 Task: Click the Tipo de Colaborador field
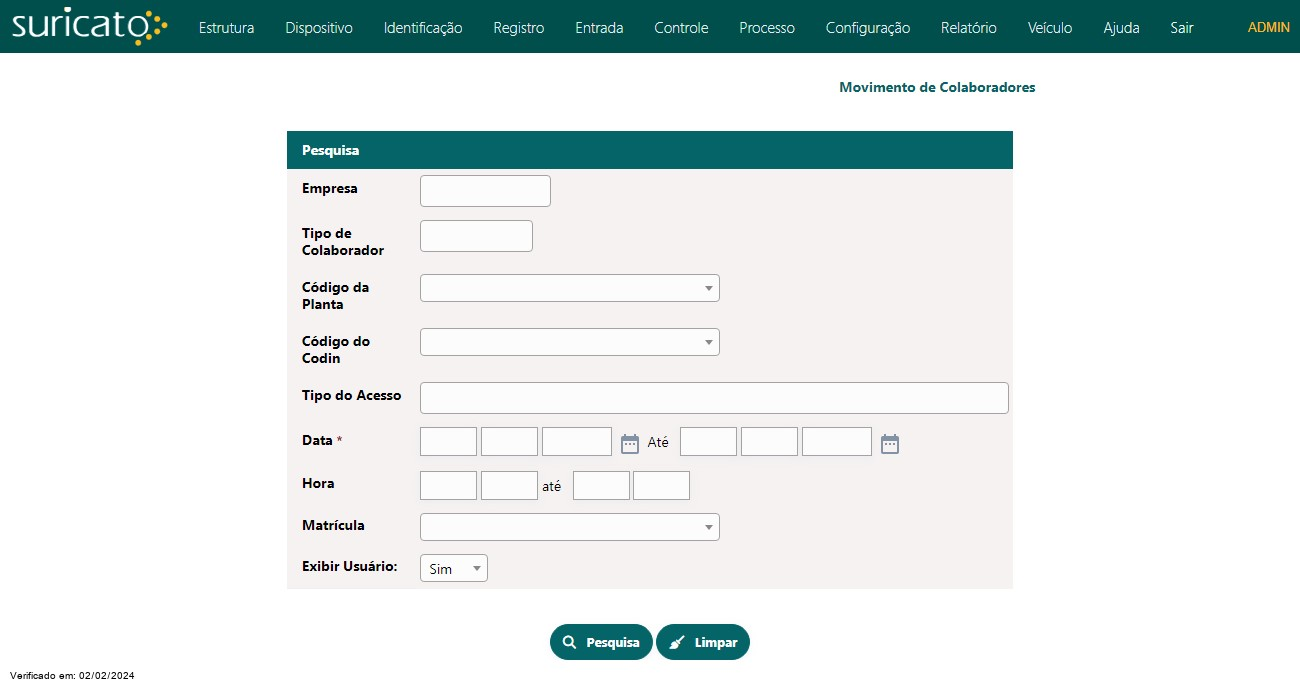point(476,236)
